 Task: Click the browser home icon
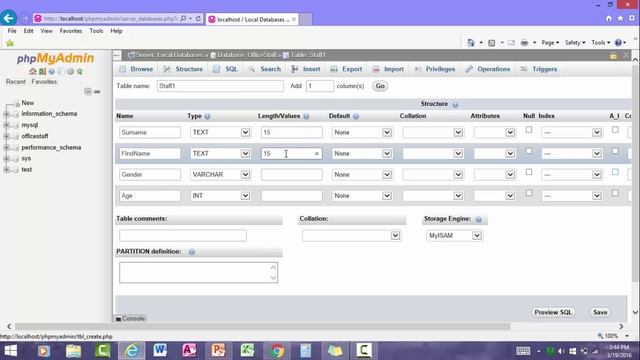pyautogui.click(x=609, y=18)
